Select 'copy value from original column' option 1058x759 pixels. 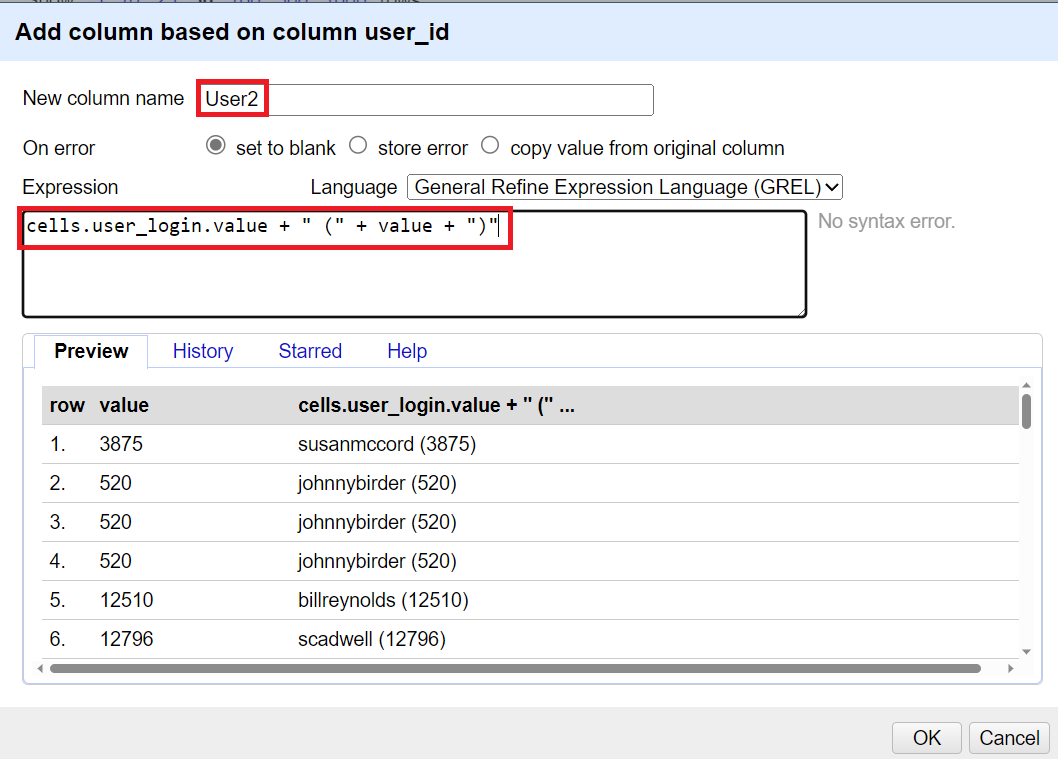tap(490, 146)
